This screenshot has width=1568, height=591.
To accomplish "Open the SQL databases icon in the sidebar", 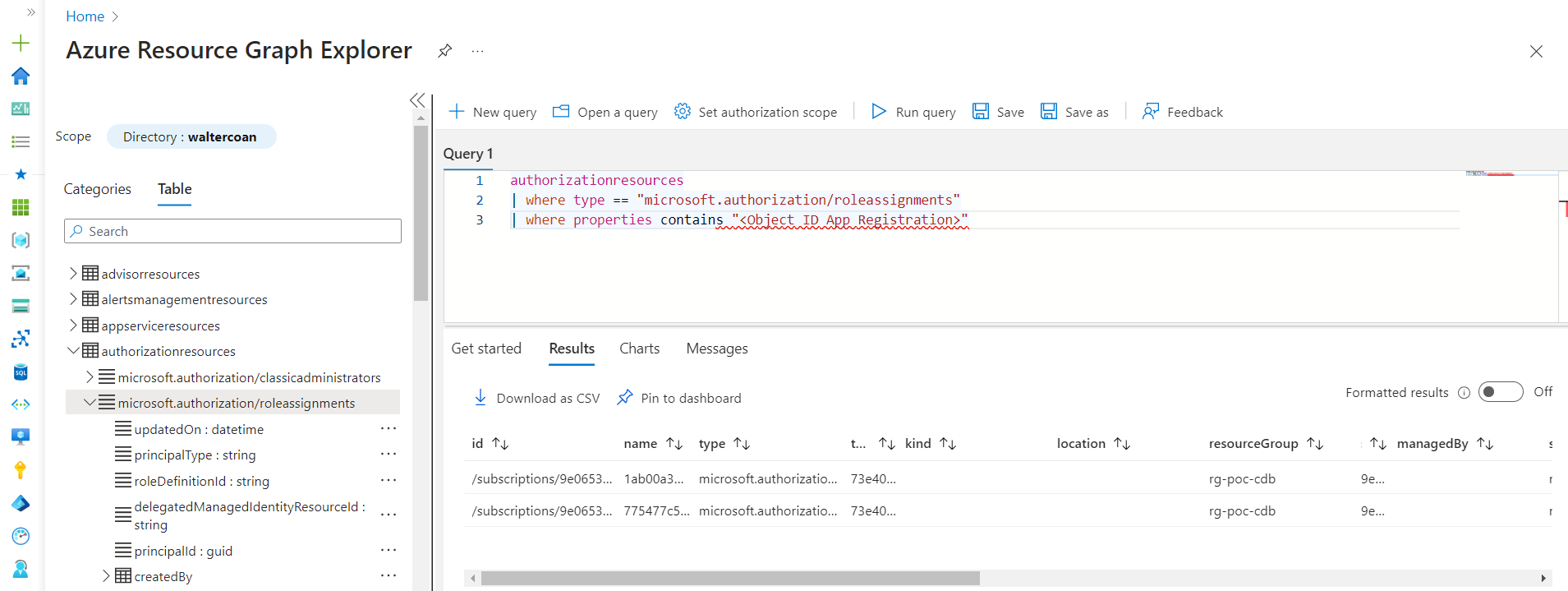I will click(21, 372).
